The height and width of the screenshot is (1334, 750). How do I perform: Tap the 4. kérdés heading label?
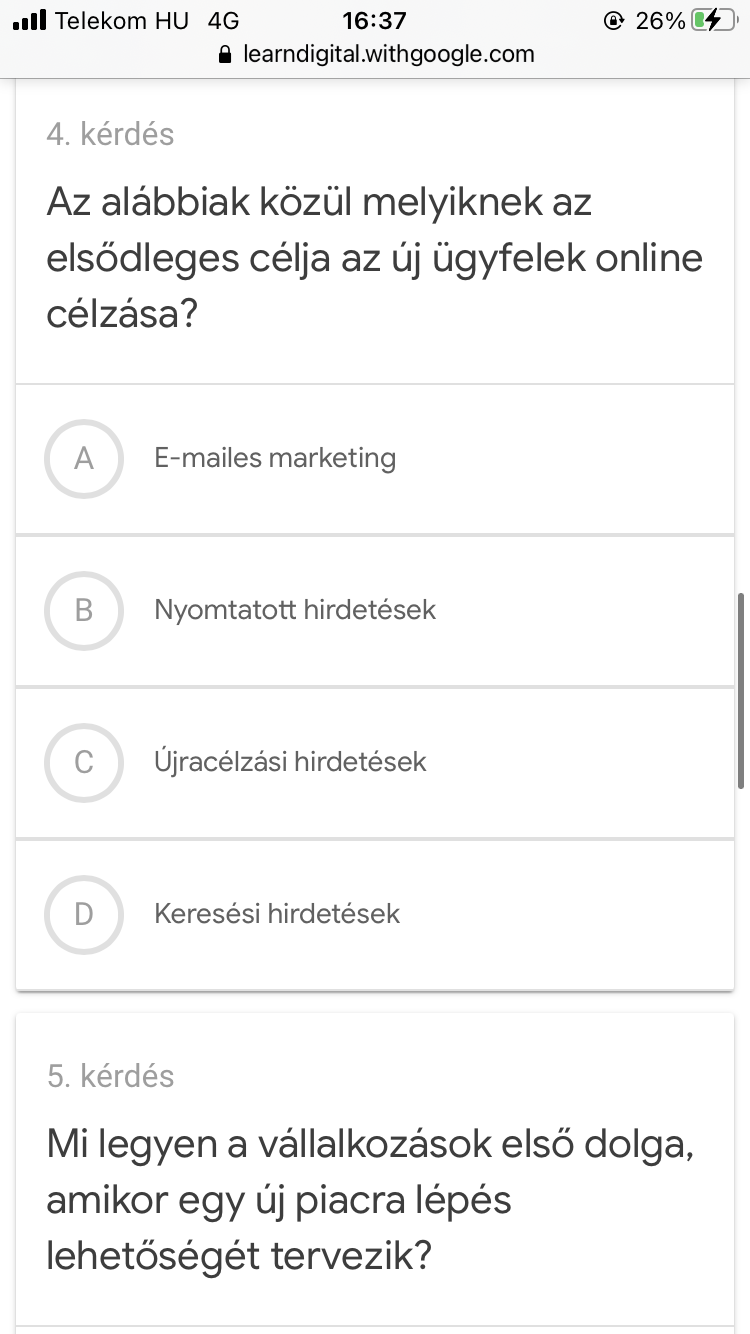point(110,134)
